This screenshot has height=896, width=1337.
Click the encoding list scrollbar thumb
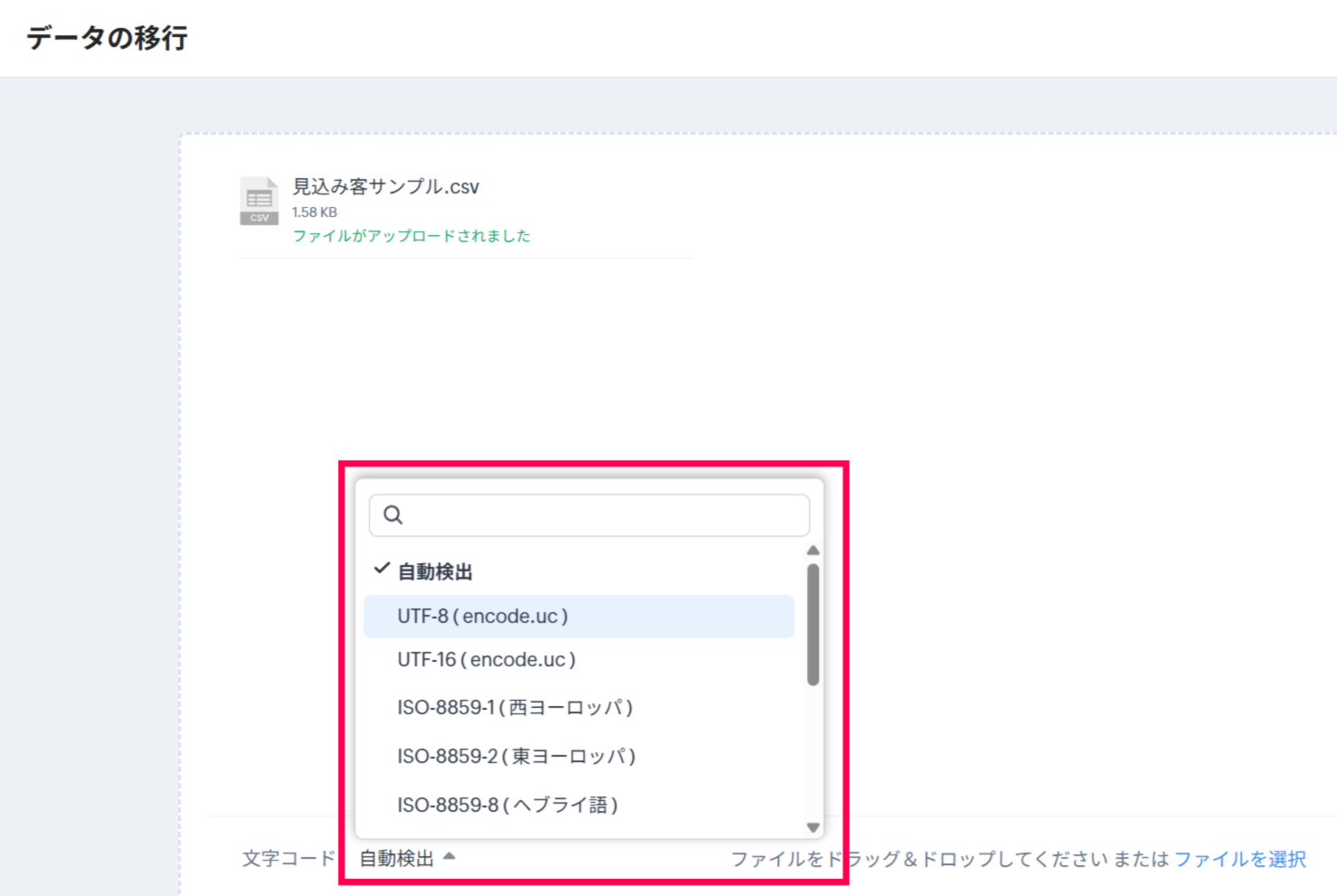point(813,624)
